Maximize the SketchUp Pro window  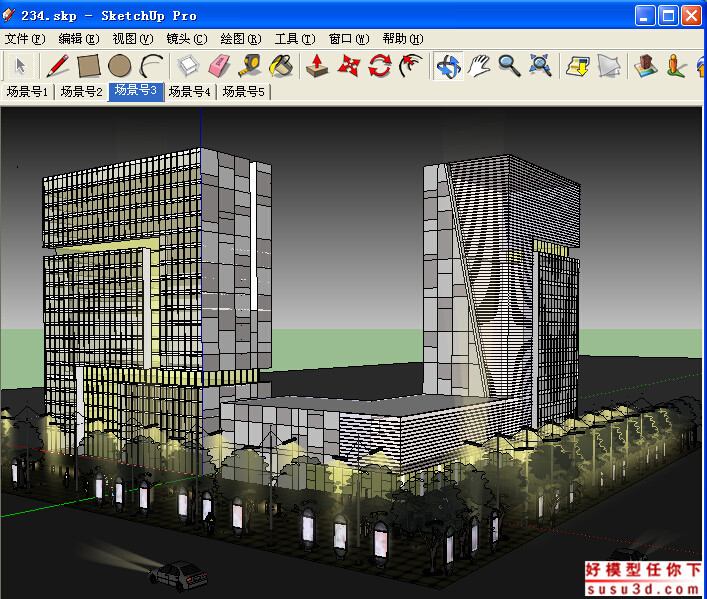(x=668, y=16)
